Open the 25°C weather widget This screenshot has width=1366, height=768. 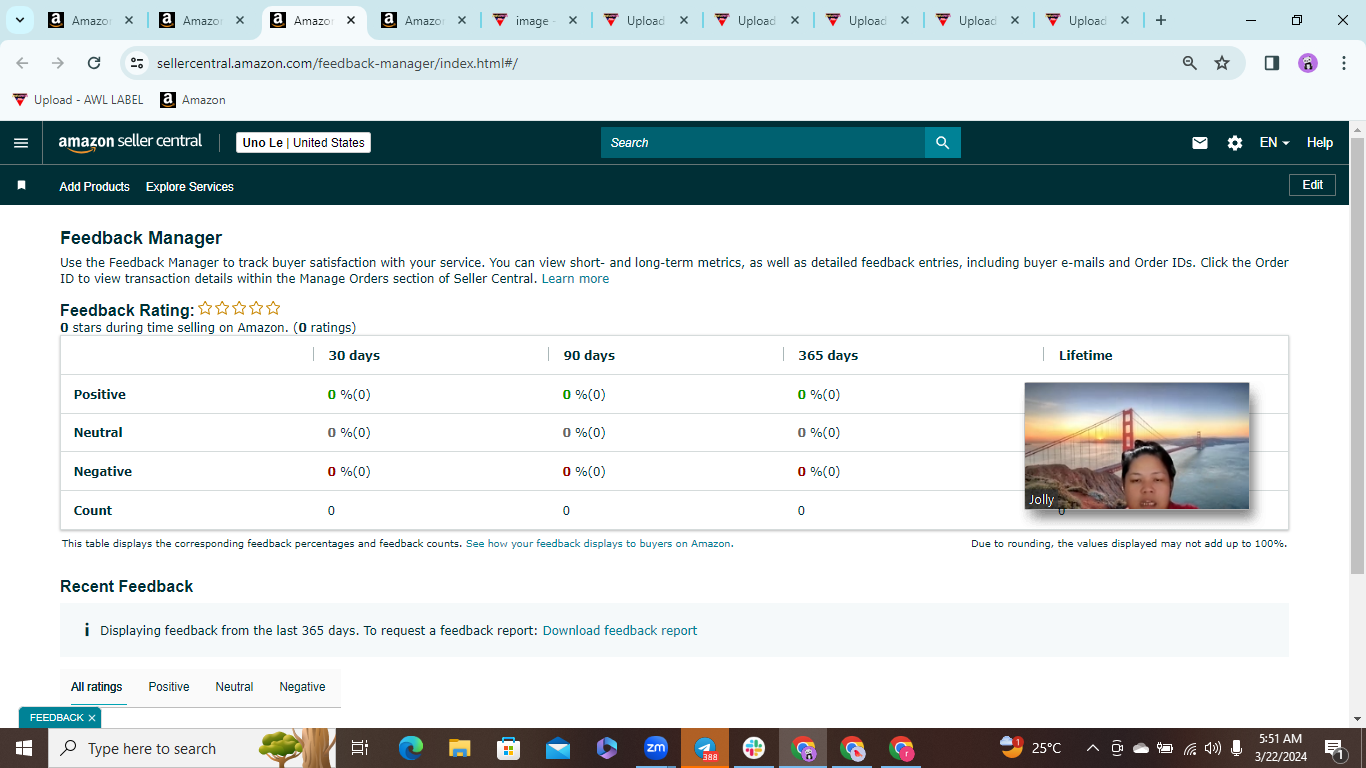click(x=1030, y=748)
